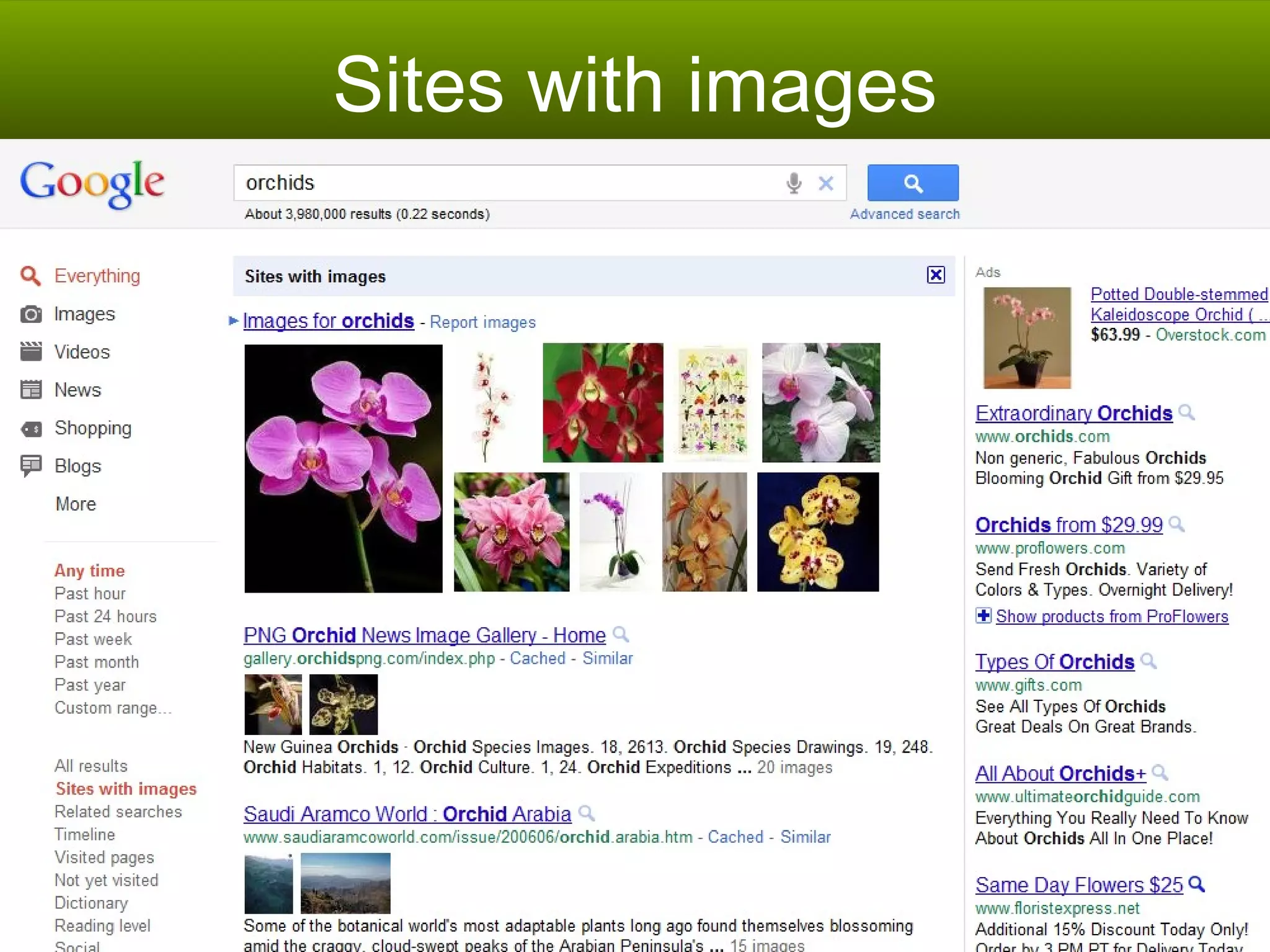This screenshot has height=952, width=1270.
Task: Select Timeline view
Action: coord(85,835)
